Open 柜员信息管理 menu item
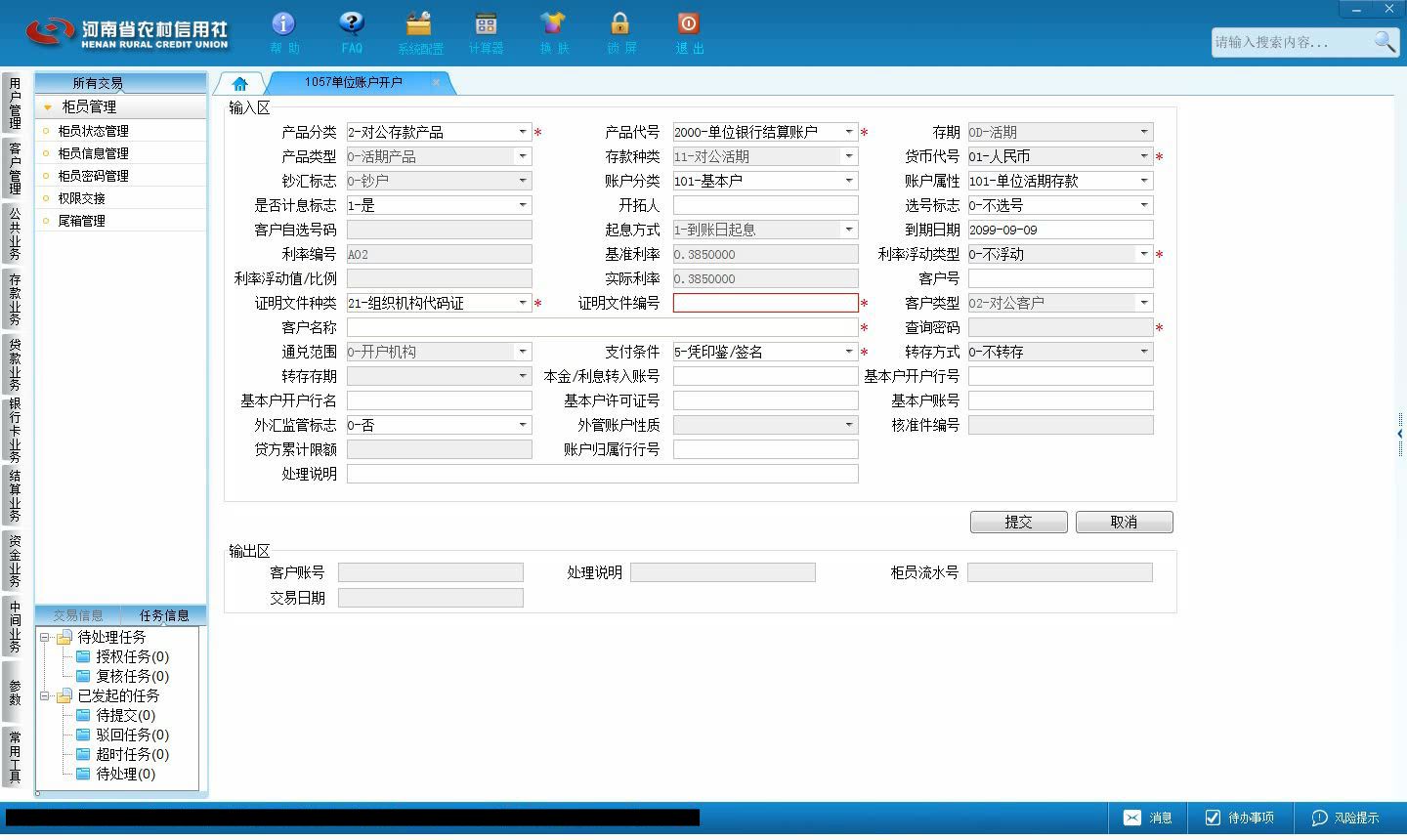Image resolution: width=1407 pixels, height=840 pixels. pos(93,153)
